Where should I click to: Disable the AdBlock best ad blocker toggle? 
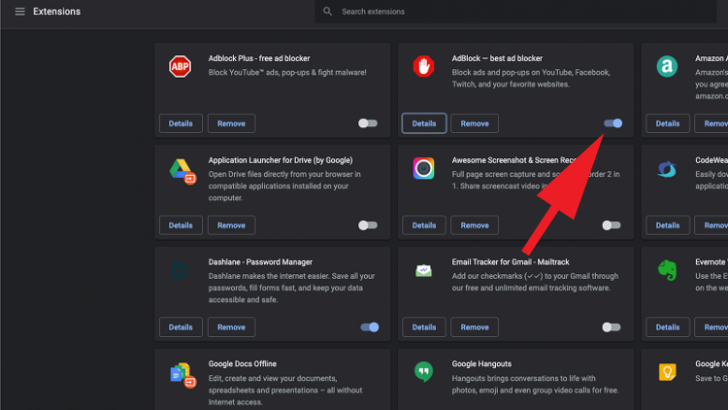613,123
